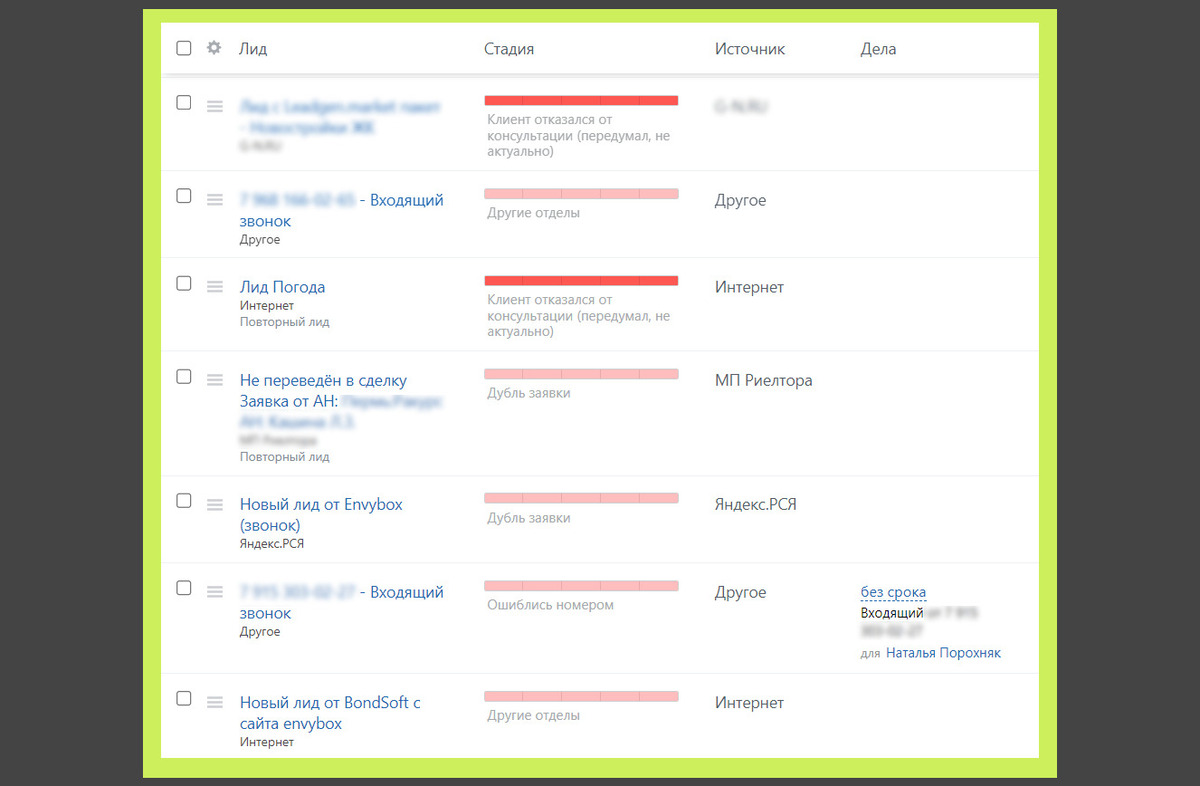Open Новый лид от BondSoft link
1200x786 pixels.
330,713
